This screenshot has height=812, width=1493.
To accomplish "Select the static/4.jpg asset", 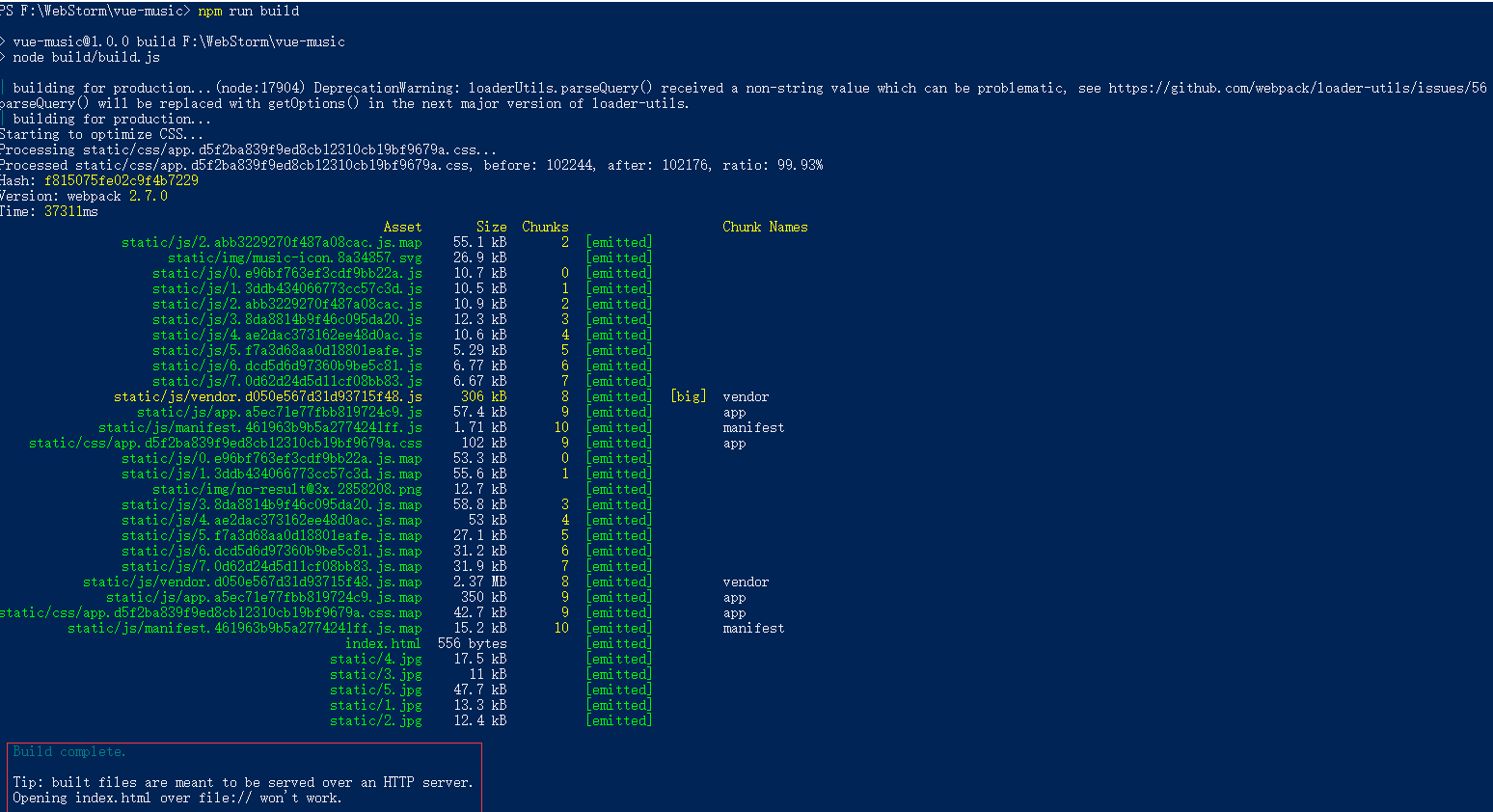I will click(376, 659).
